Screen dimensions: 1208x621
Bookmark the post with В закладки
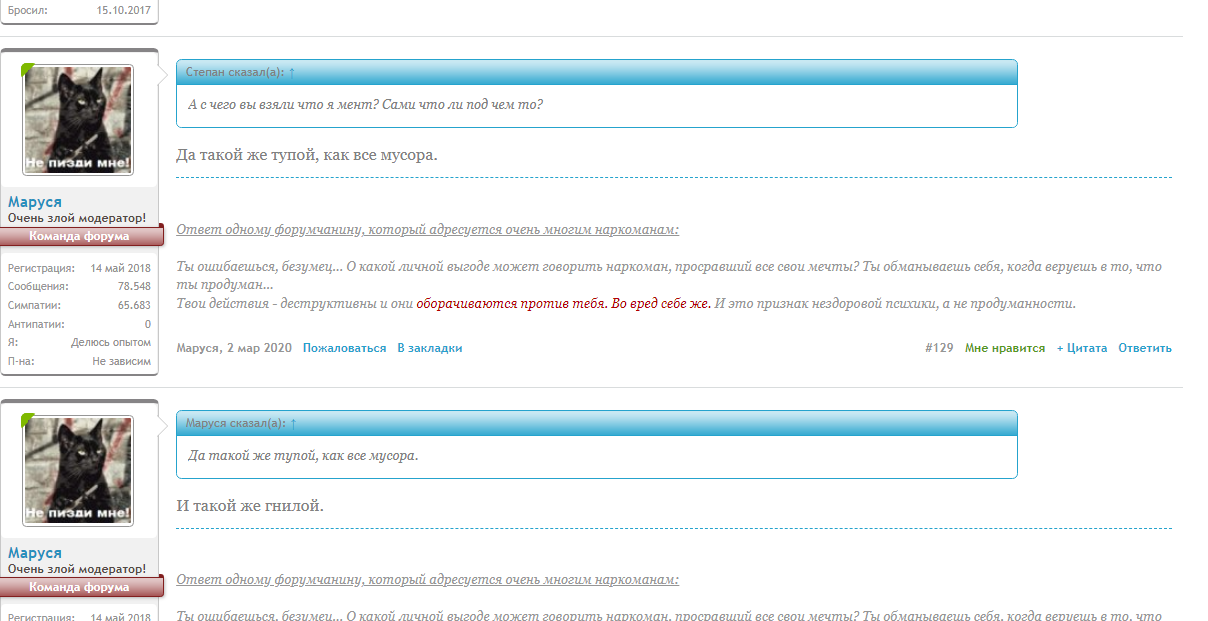(x=430, y=347)
